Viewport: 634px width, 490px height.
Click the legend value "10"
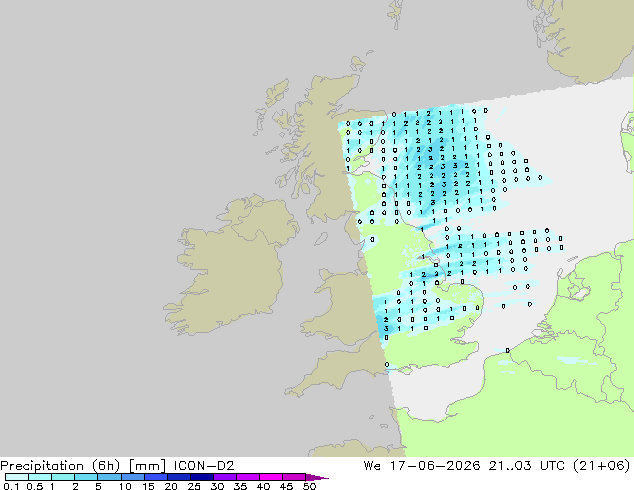[125, 486]
